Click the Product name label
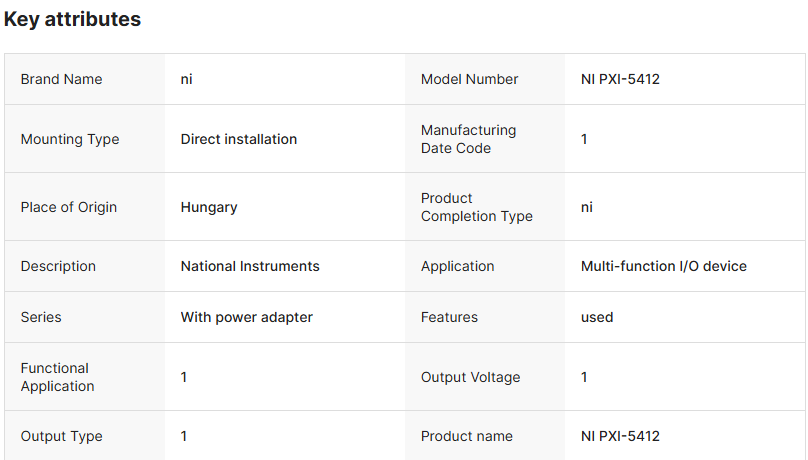This screenshot has width=808, height=460. pos(466,436)
